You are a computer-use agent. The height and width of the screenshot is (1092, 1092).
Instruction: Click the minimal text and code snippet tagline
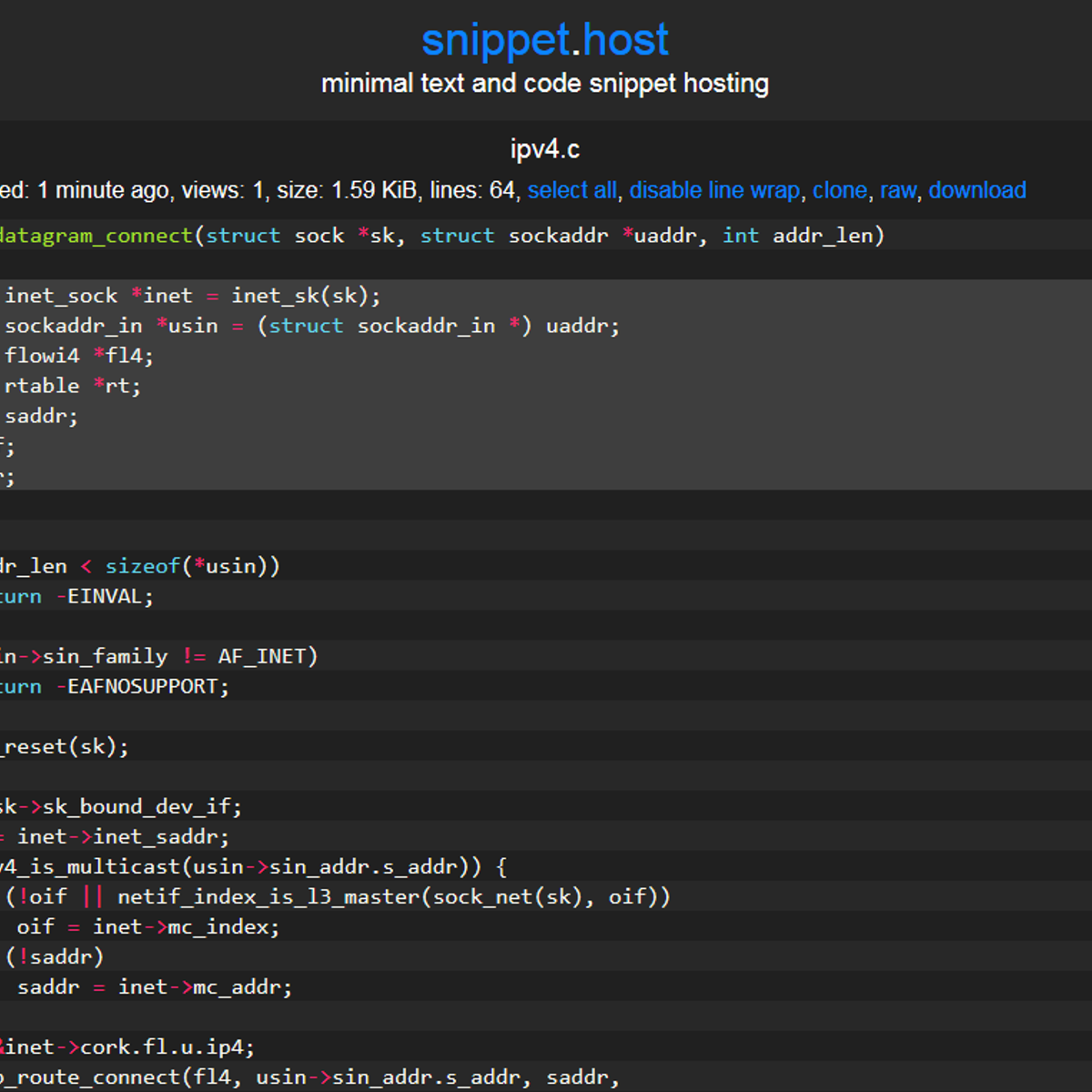point(544,83)
